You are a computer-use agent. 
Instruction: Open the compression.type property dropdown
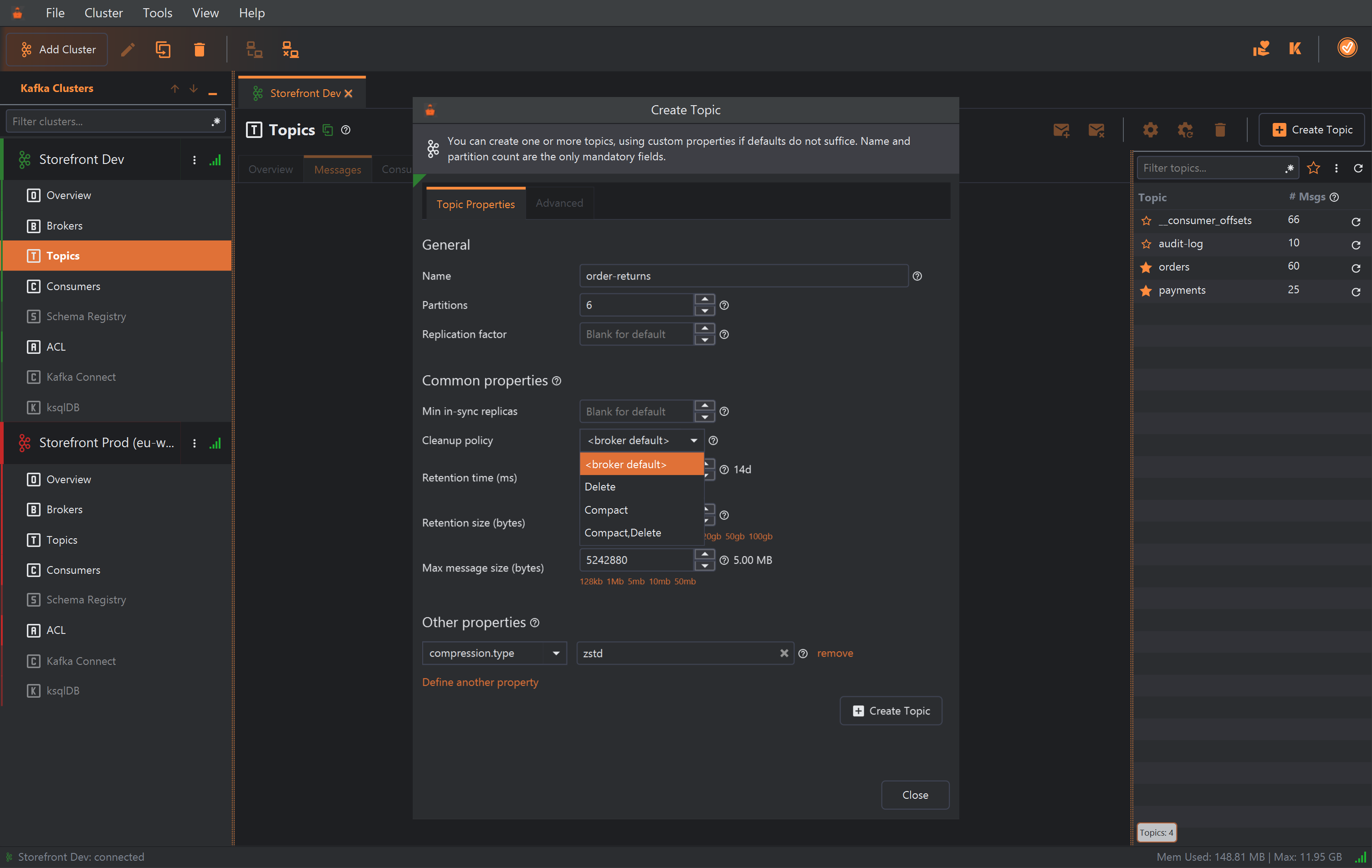point(494,654)
